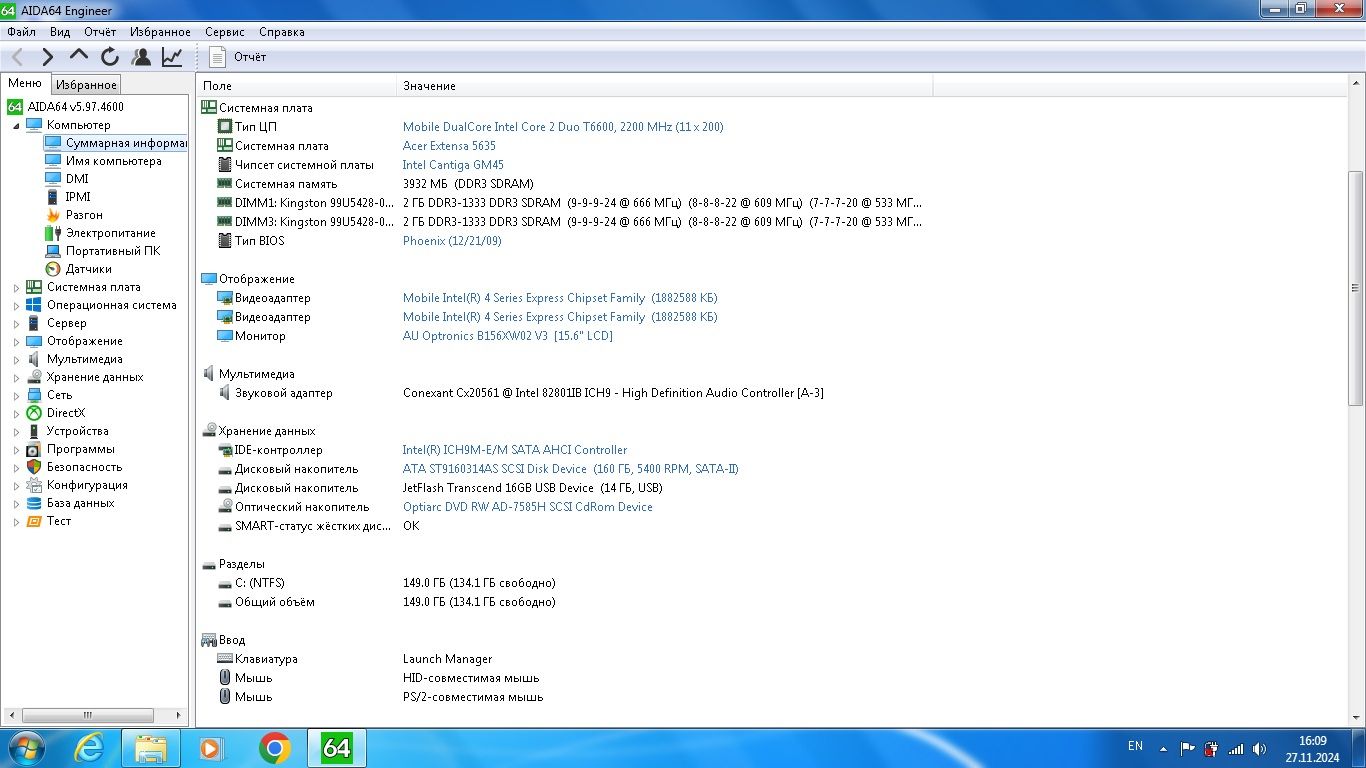
Task: Expand the Системная плата tree node
Action: (16, 288)
